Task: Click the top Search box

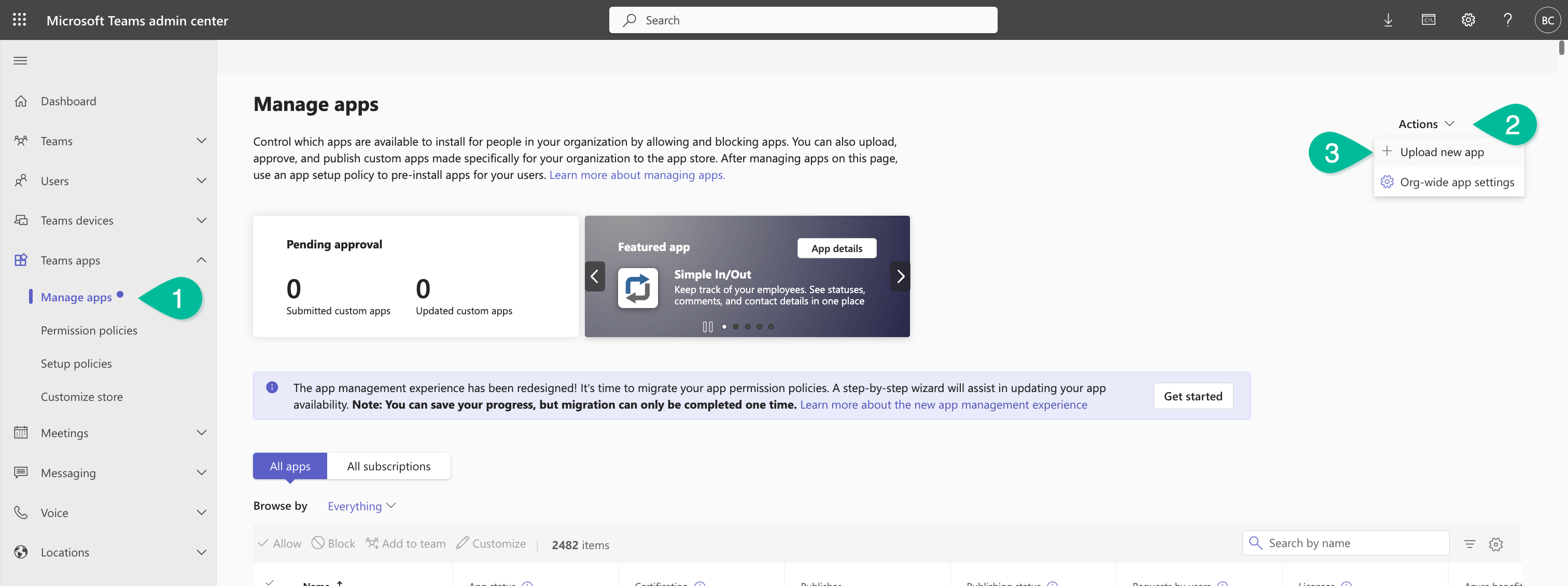Action: (803, 20)
